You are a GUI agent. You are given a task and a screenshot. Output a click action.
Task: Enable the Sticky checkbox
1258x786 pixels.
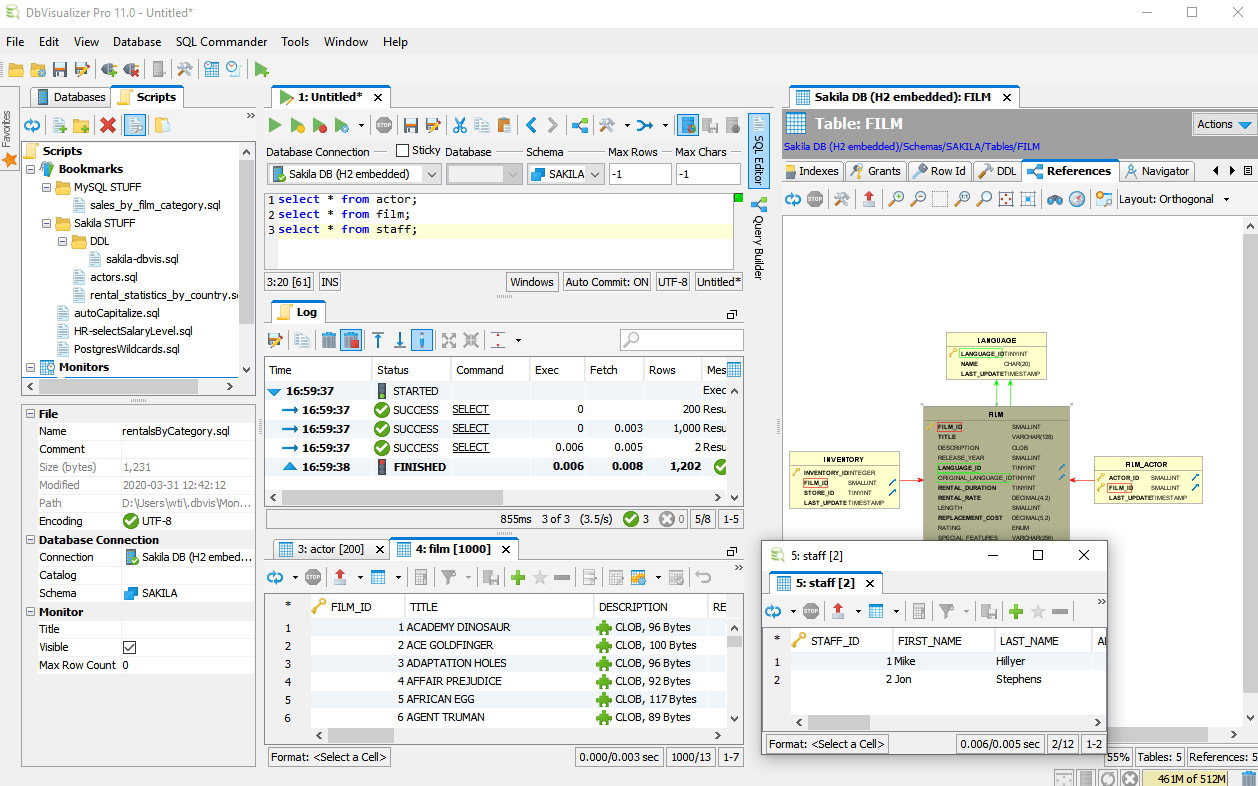tap(402, 151)
